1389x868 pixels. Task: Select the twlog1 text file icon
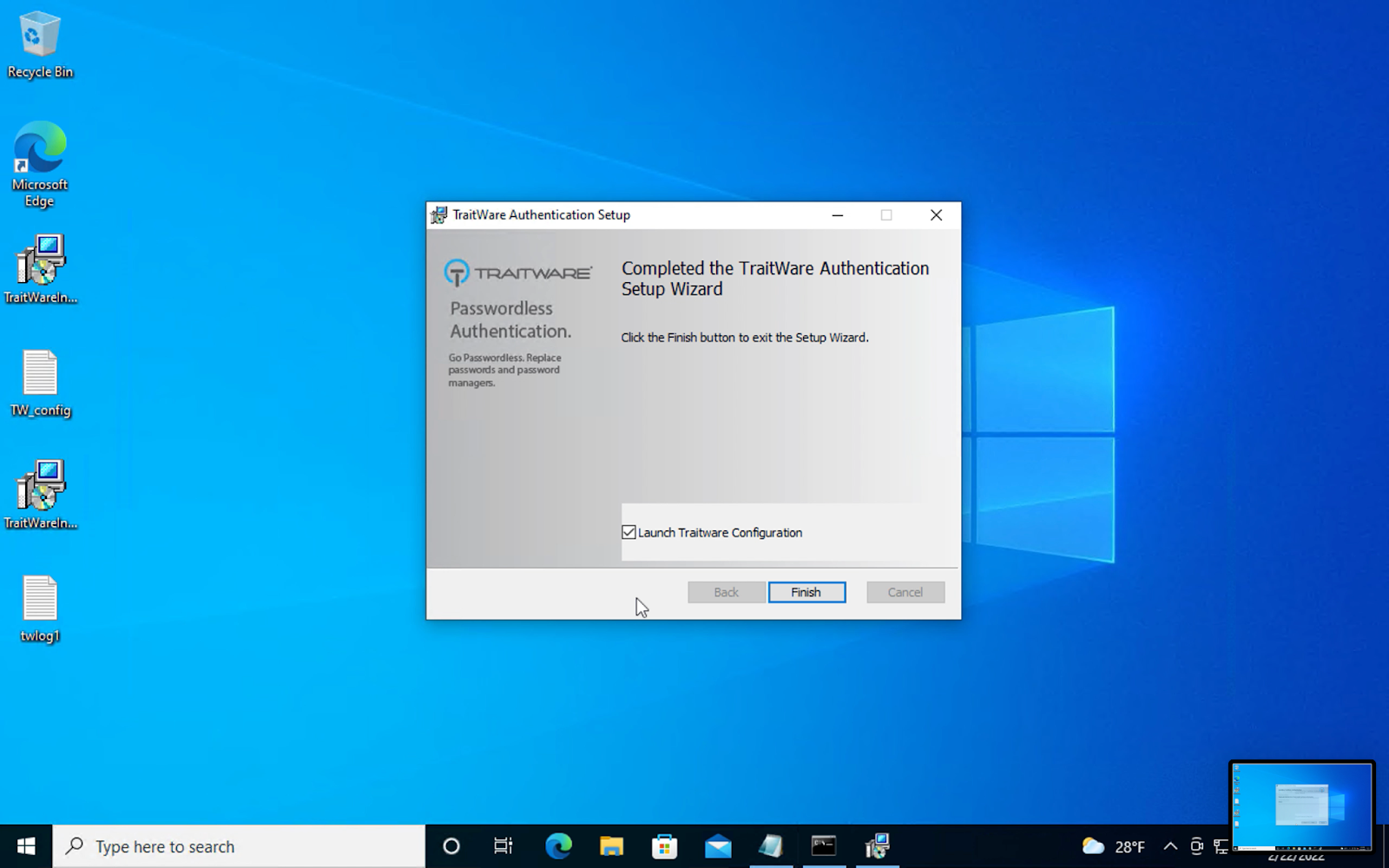pyautogui.click(x=40, y=609)
